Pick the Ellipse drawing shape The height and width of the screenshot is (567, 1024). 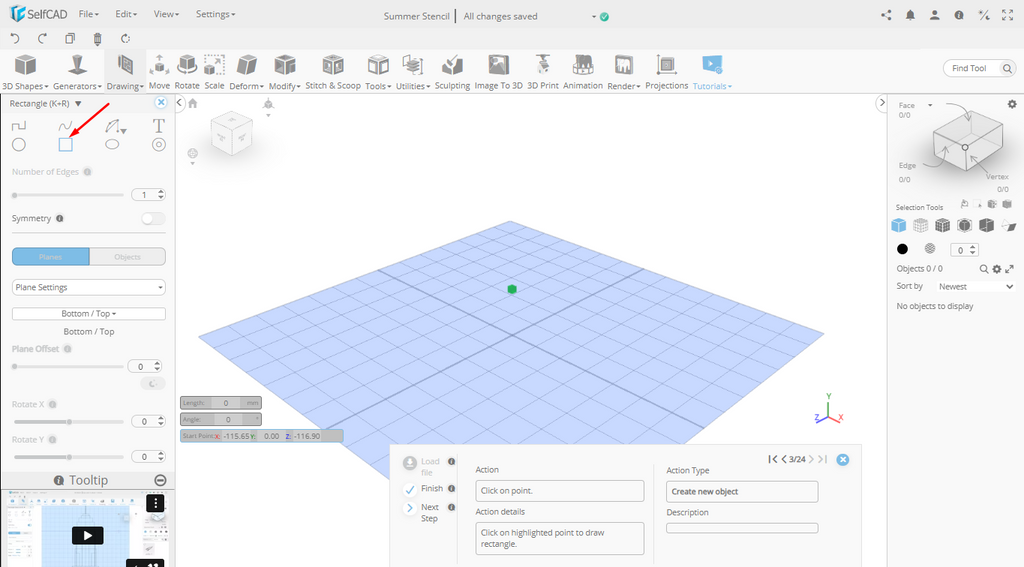pos(112,145)
